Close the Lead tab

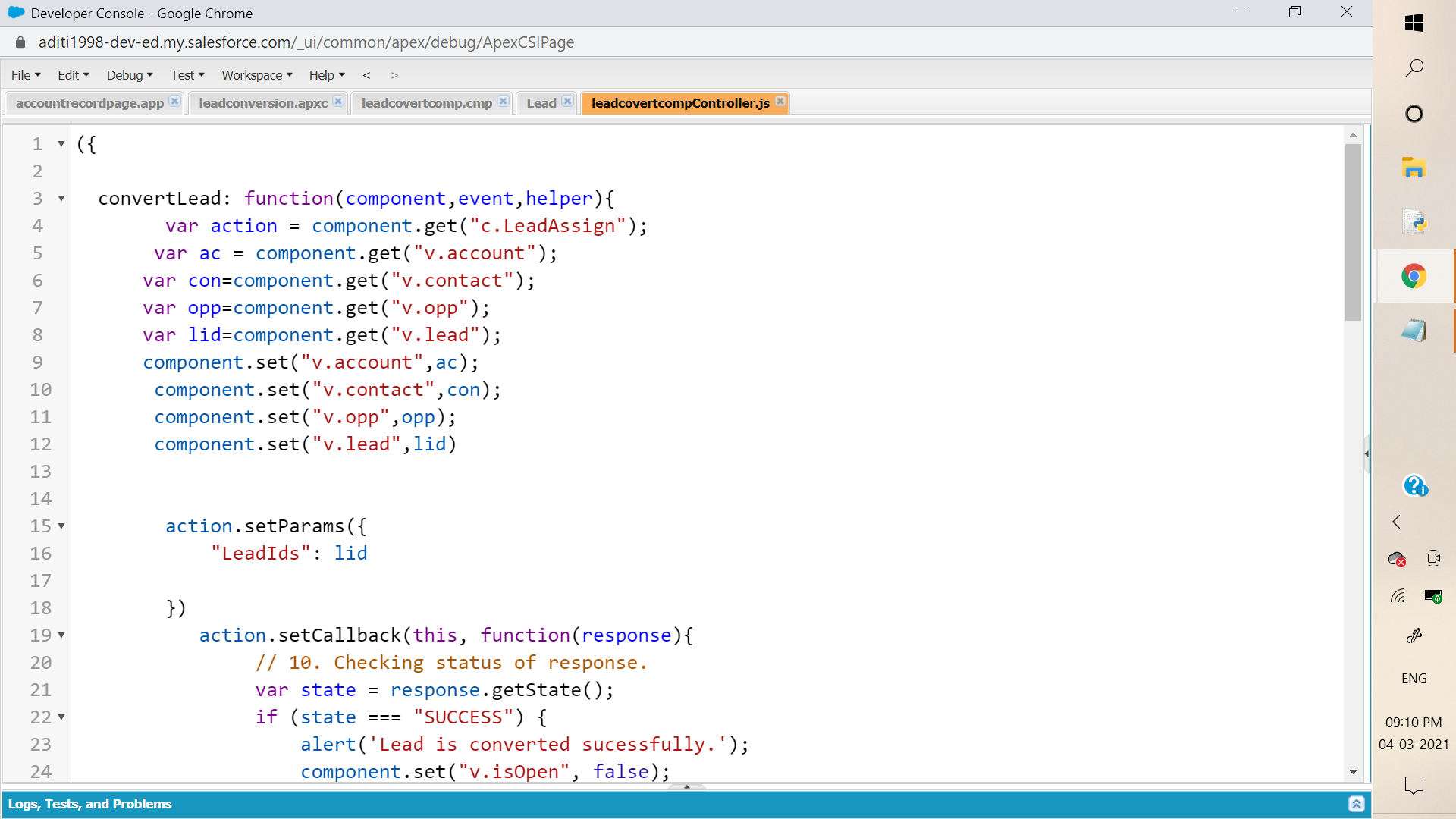point(567,101)
